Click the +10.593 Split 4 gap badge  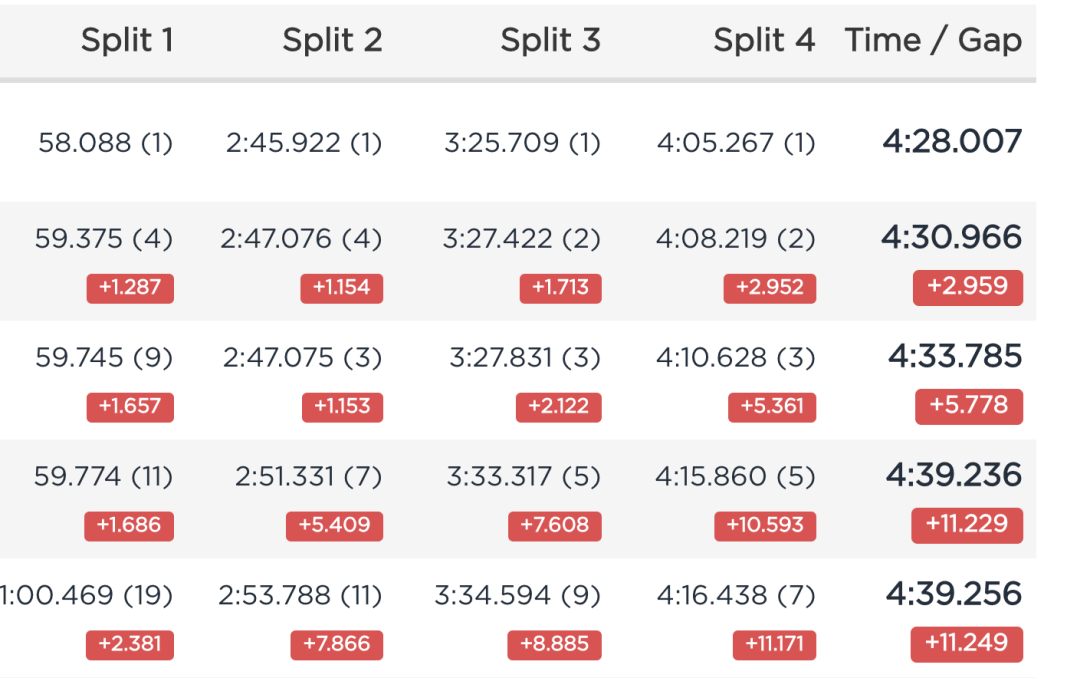click(765, 526)
